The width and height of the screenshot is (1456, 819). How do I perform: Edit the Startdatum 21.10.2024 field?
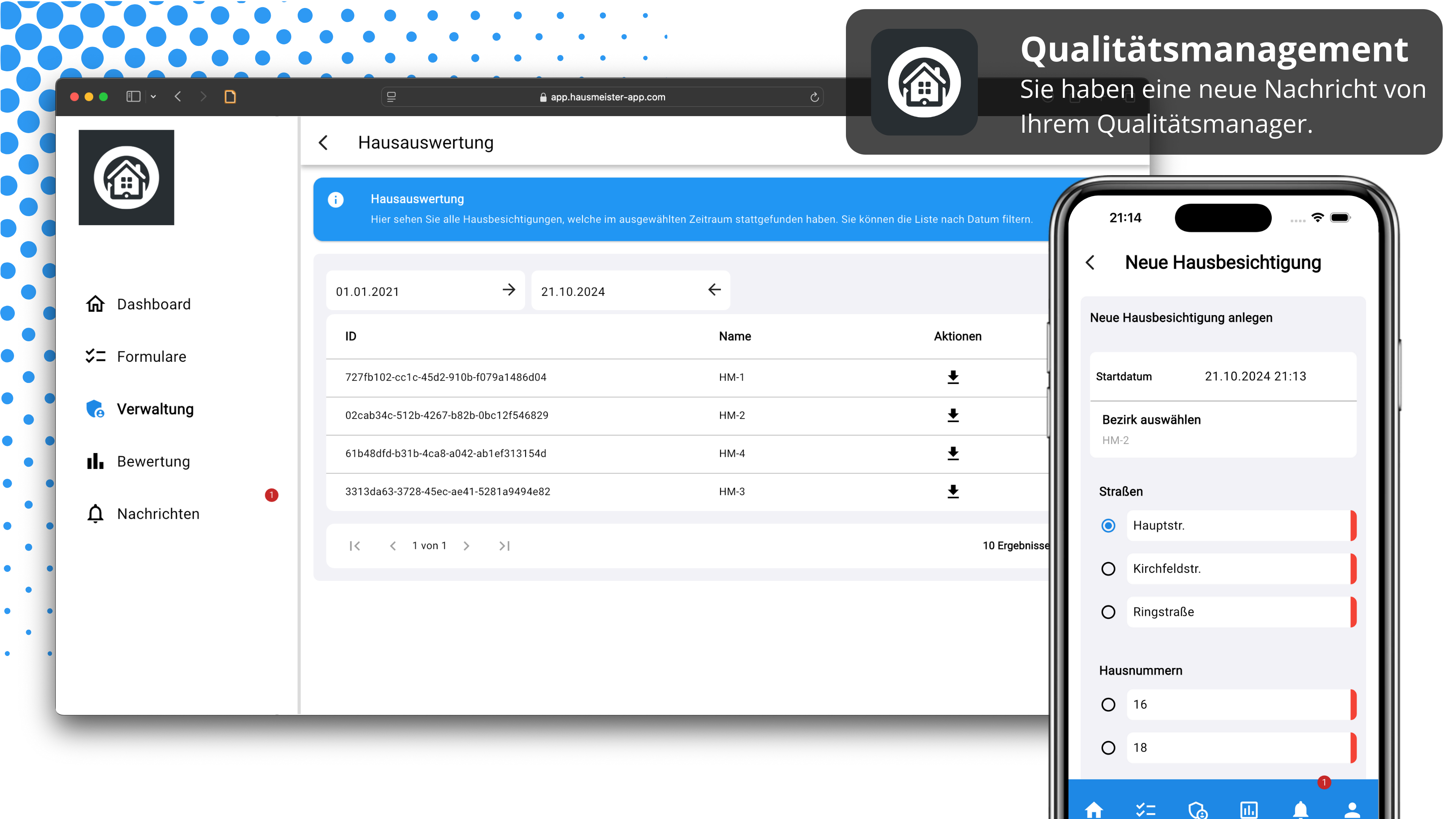point(1255,376)
